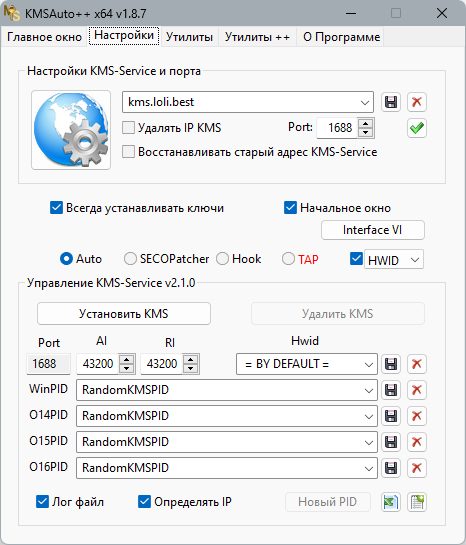Image resolution: width=466 pixels, height=545 pixels.
Task: Select the Настройки tab
Action: point(124,35)
